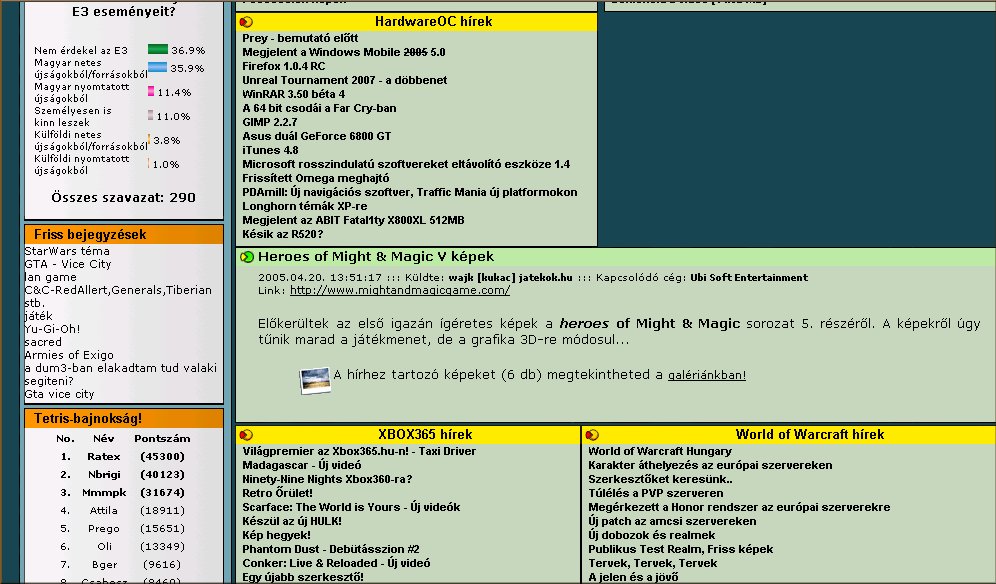Open 'Megérkezett a Honor rendszer' news
Screen dimensions: 996x584
pyautogui.click(x=739, y=507)
